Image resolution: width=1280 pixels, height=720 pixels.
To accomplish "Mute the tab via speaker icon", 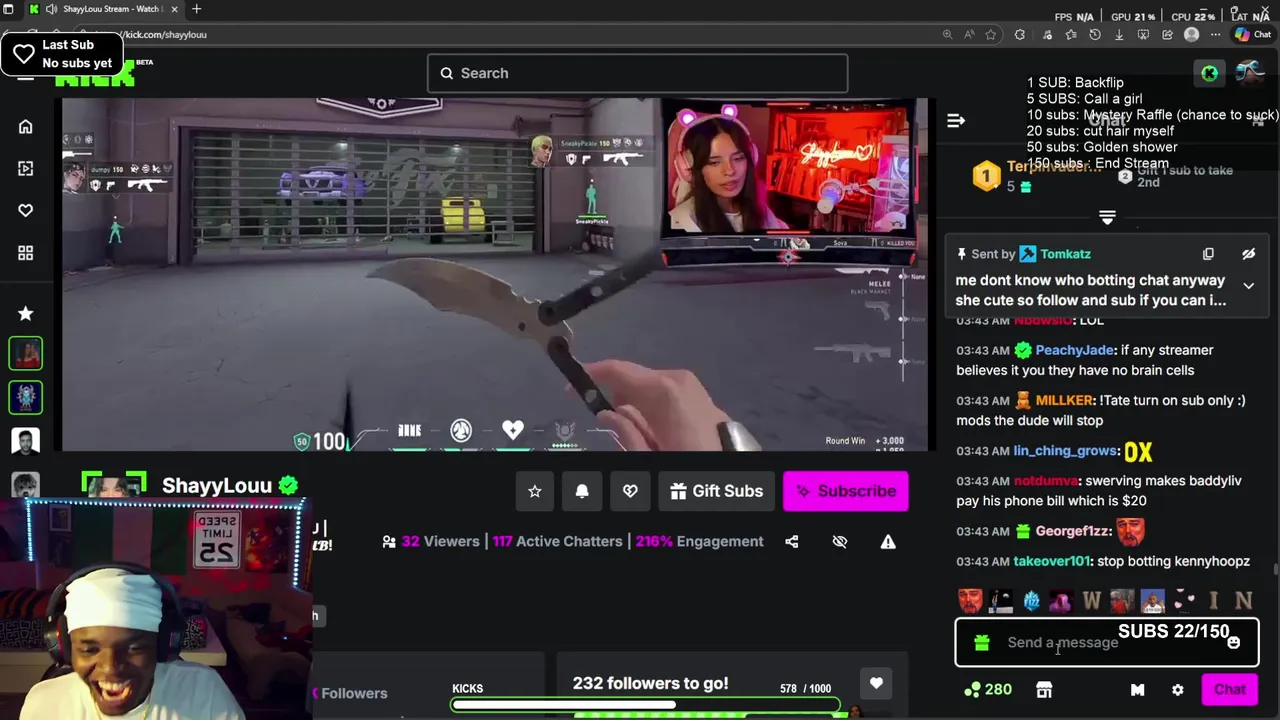I will click(x=51, y=9).
